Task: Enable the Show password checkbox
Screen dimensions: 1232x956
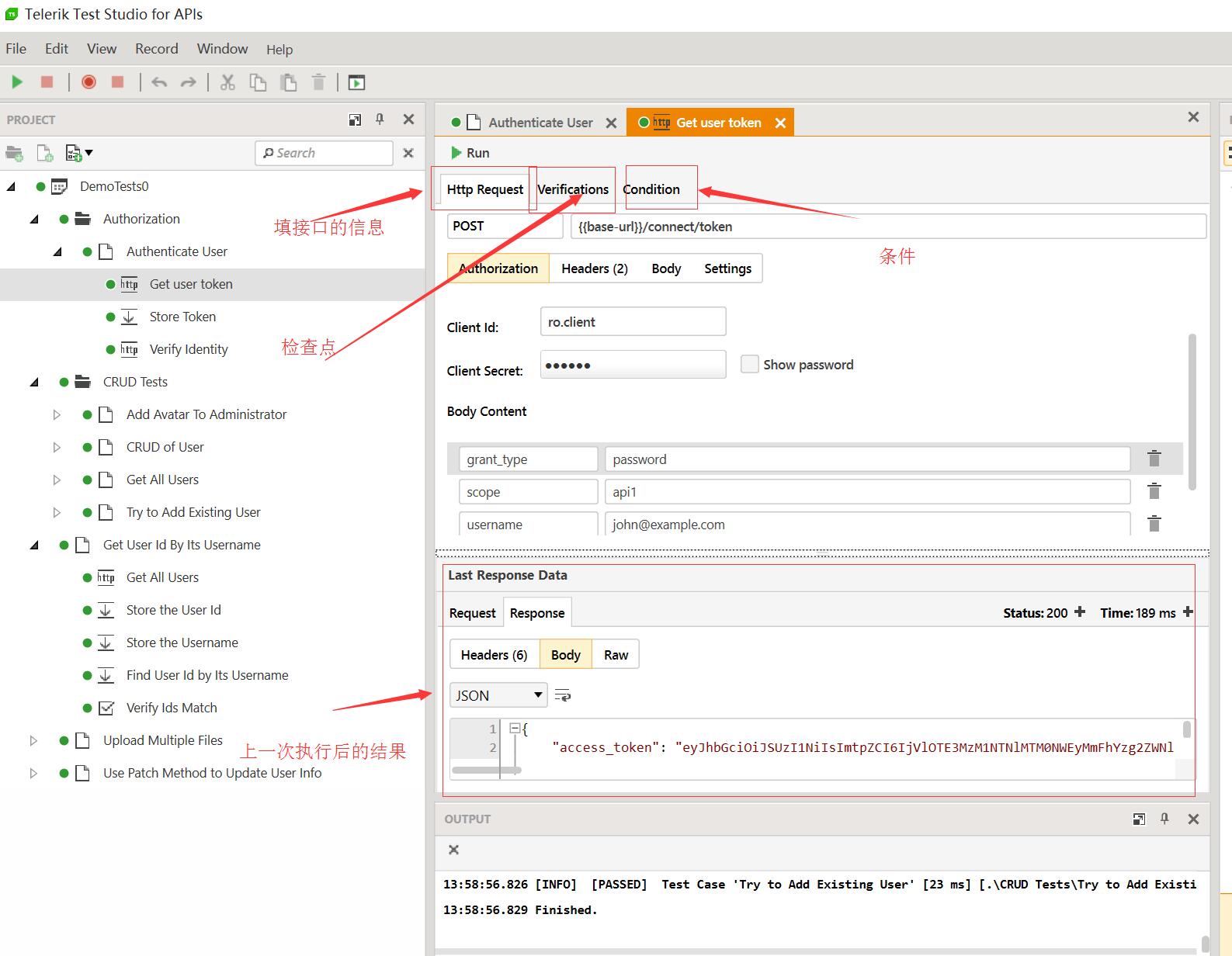Action: (x=749, y=364)
